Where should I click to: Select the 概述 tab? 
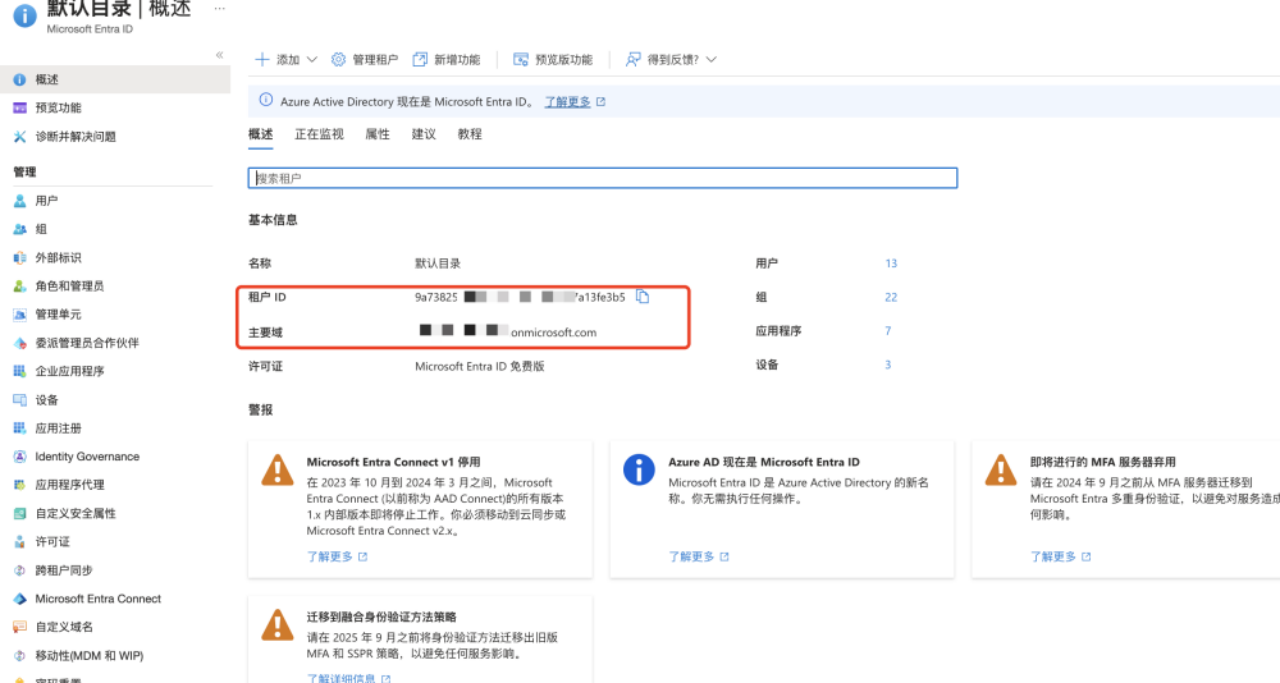click(x=260, y=134)
